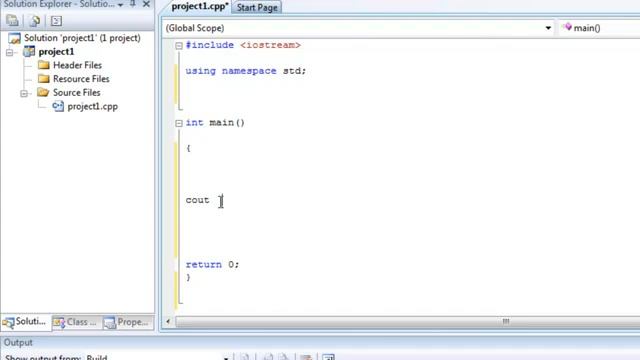This screenshot has width=640, height=360.
Task: Select the project1 project name
Action: click(56, 52)
